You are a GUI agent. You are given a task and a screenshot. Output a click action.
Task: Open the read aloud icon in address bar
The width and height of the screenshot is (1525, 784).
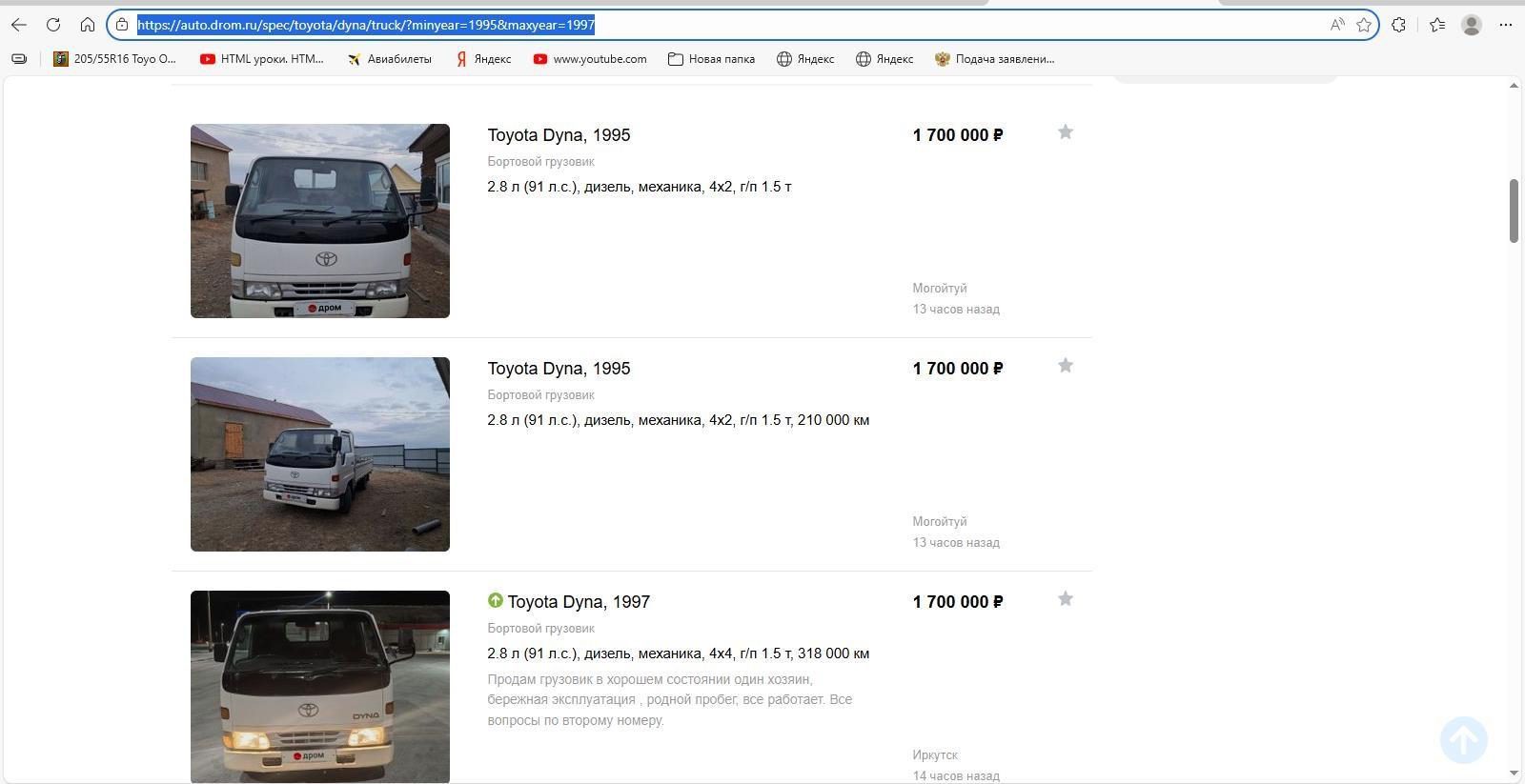coord(1337,25)
